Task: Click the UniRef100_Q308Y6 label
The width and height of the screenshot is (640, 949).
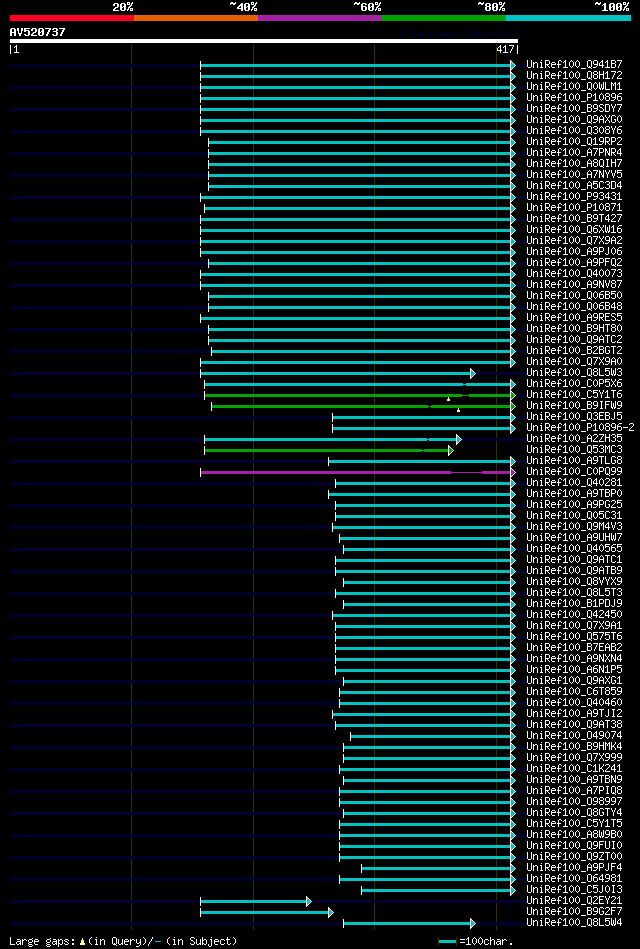Action: pos(574,130)
